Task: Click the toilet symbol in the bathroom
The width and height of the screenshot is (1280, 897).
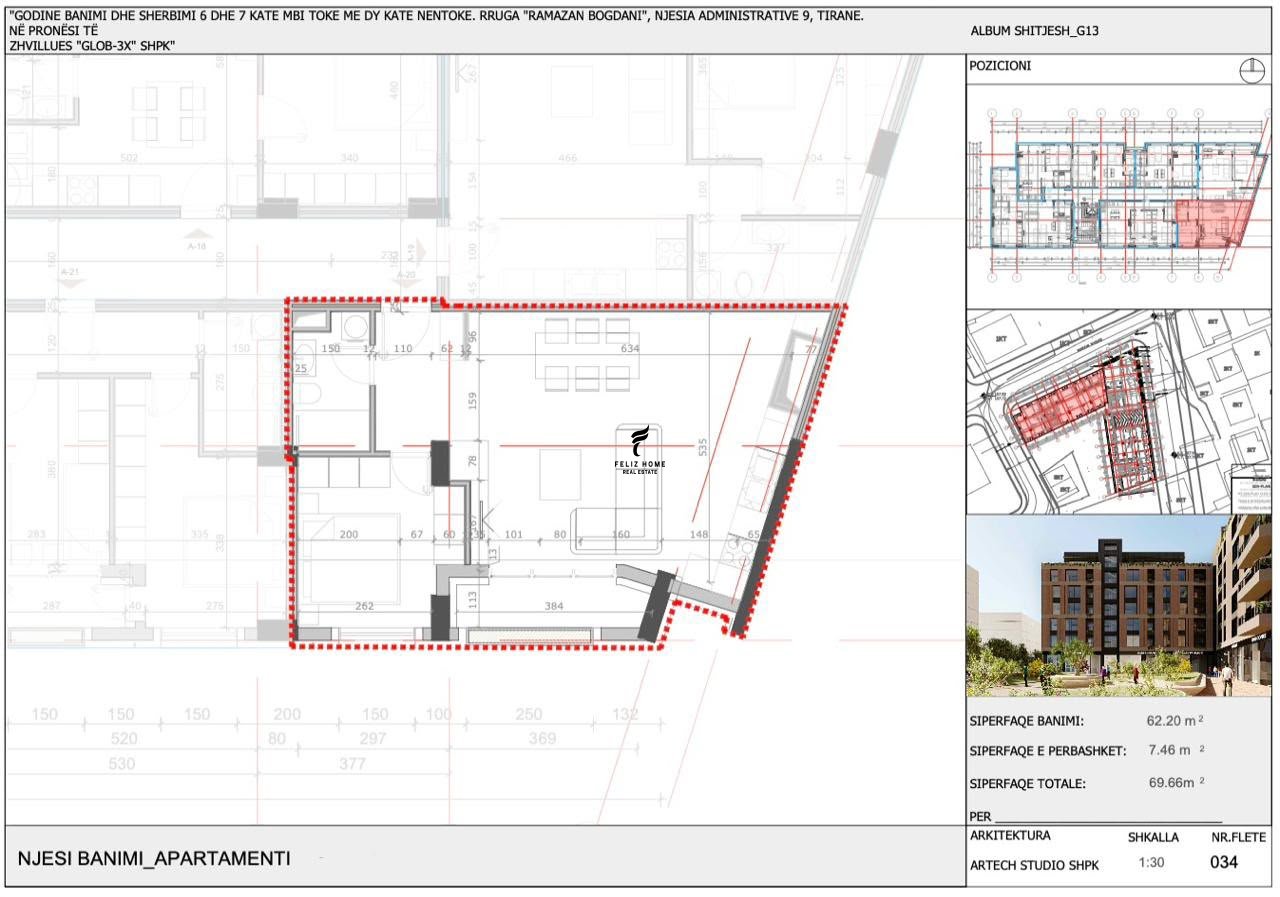Action: click(308, 394)
